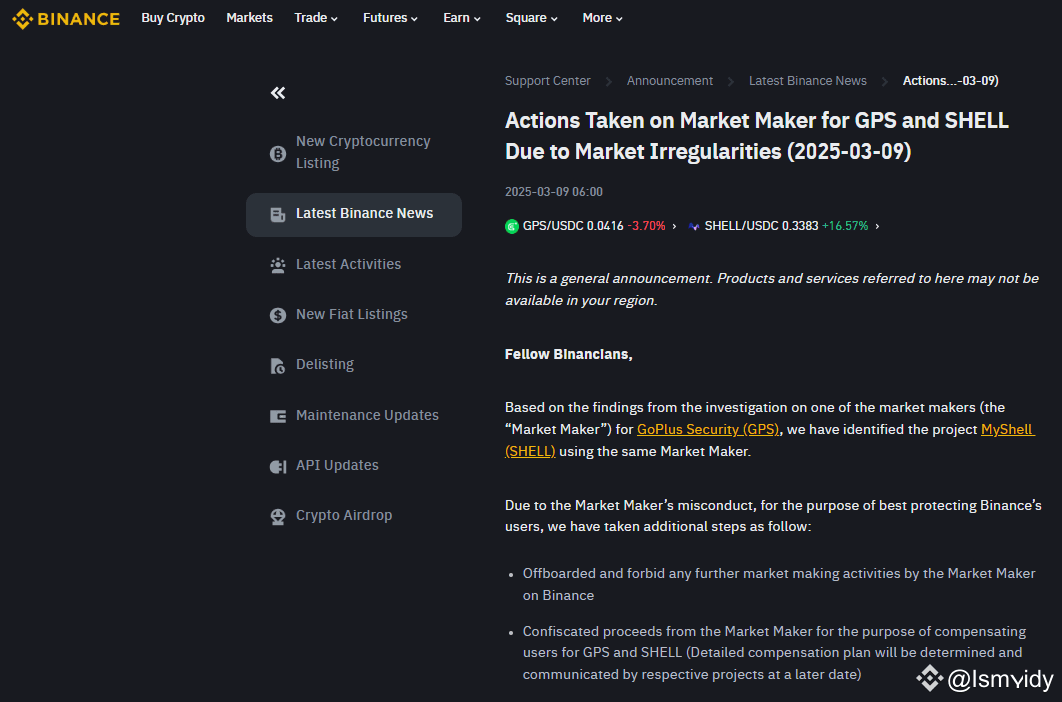This screenshot has width=1062, height=702.
Task: Open Crypto Airdrop via its icon
Action: (277, 516)
